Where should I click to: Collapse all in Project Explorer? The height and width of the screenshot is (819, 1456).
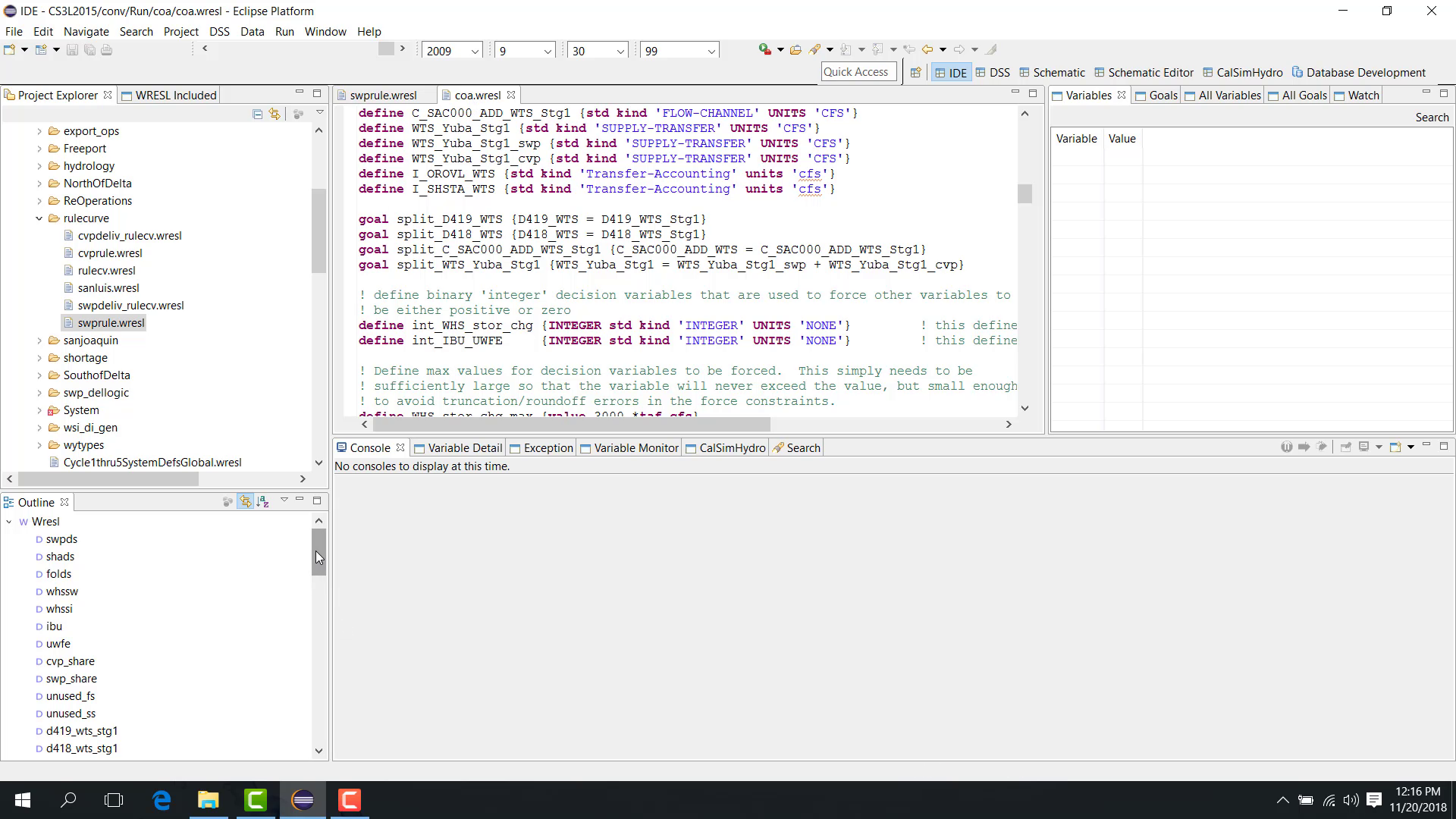click(x=258, y=115)
